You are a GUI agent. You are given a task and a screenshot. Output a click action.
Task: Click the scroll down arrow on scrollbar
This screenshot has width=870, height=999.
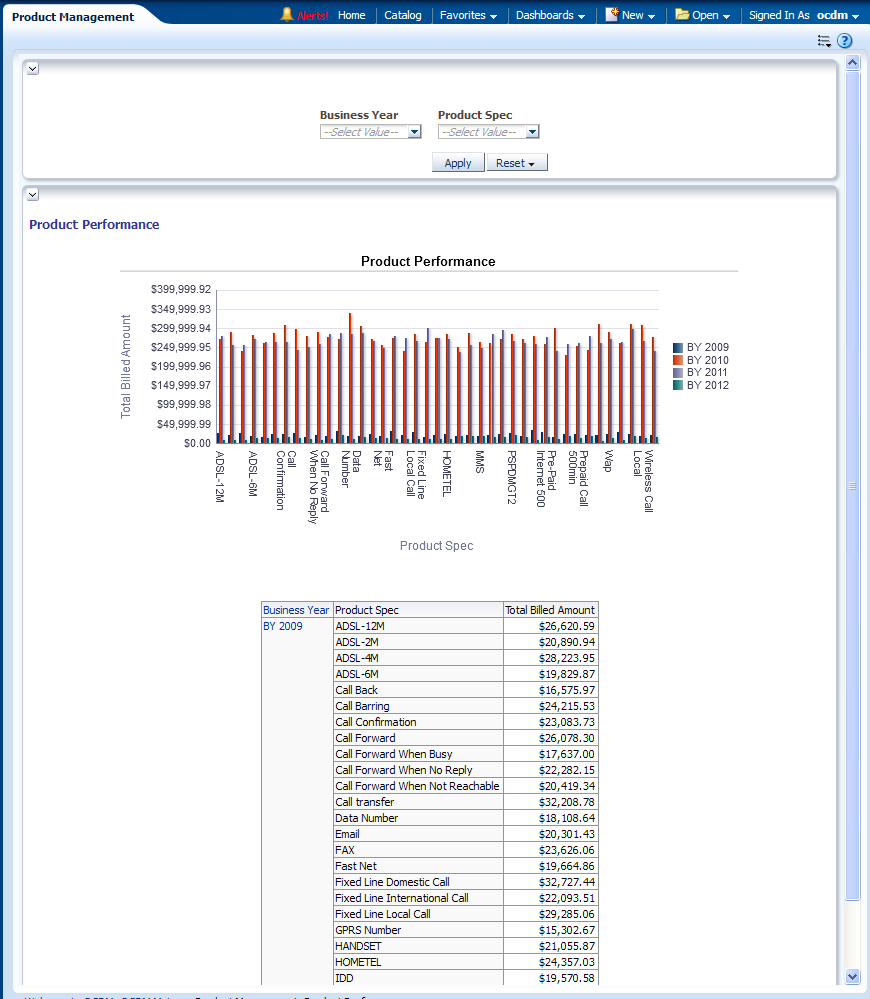(x=852, y=976)
